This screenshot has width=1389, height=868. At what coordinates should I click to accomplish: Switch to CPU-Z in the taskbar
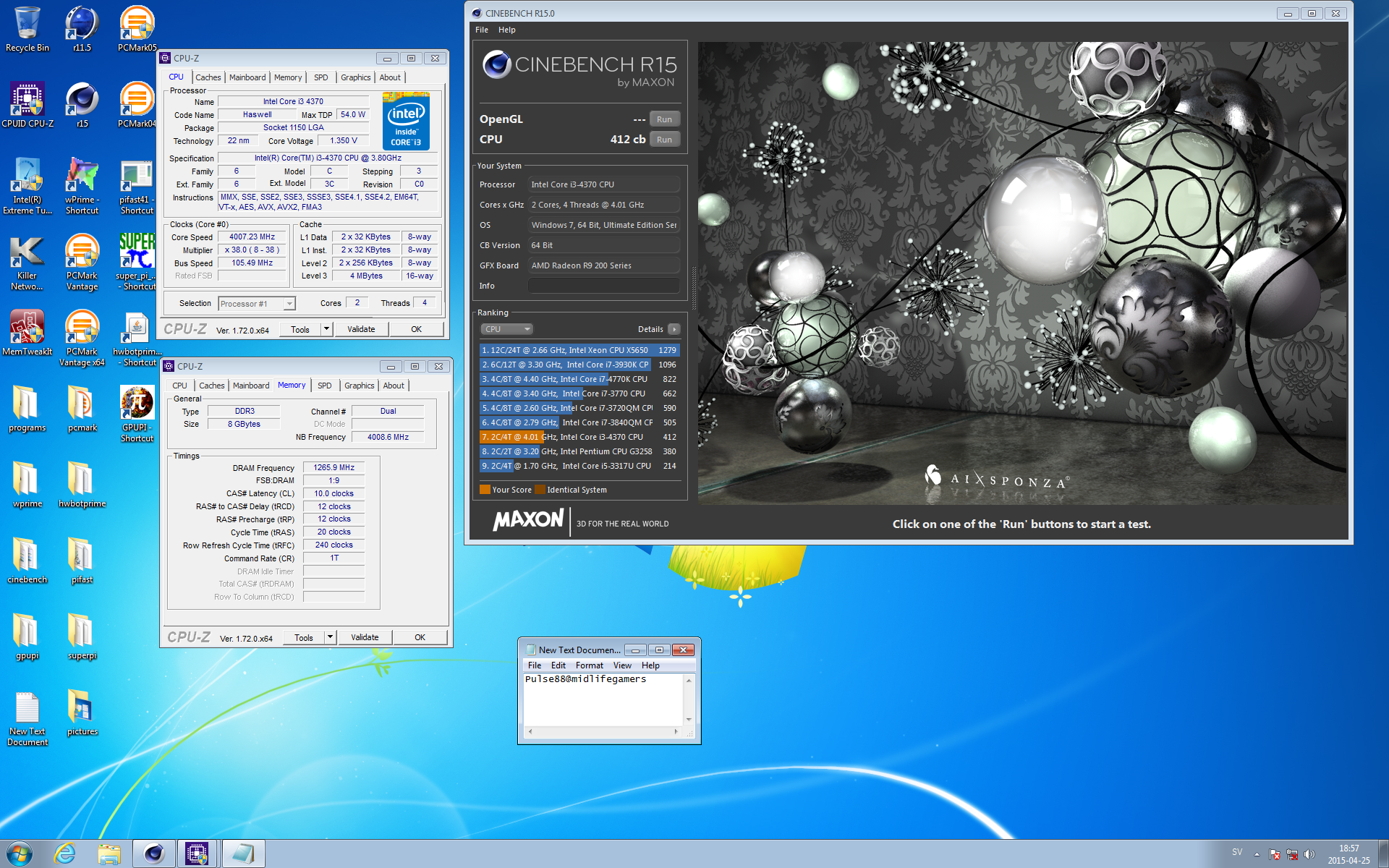197,854
